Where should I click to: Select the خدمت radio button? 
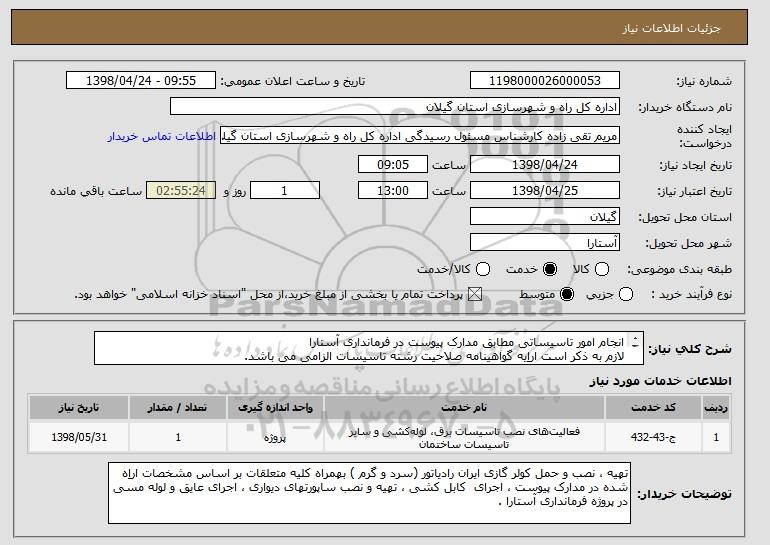(550, 269)
